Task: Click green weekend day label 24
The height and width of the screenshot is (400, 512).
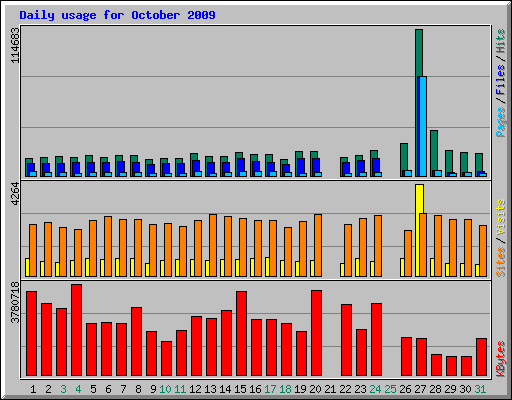Action: click(375, 389)
